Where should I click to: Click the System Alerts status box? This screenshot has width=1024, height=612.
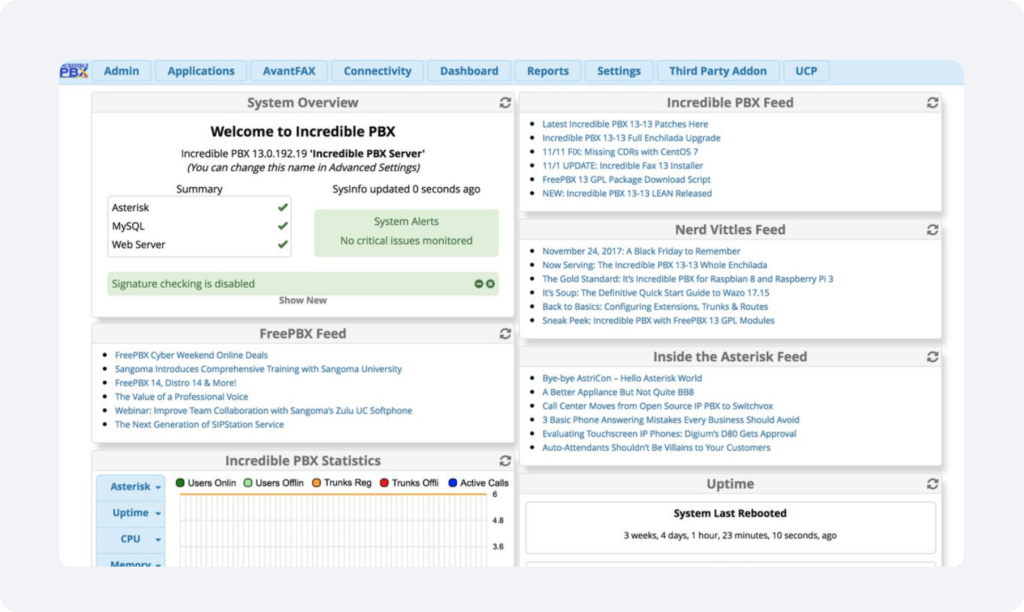(406, 233)
